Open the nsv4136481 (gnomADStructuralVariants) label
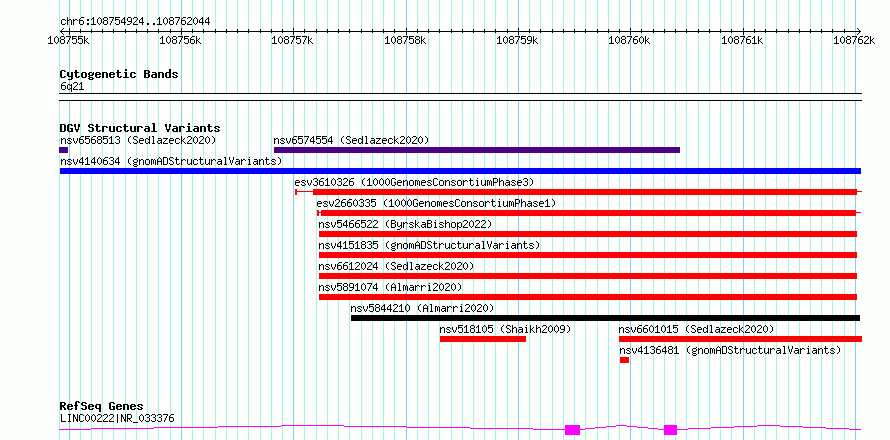This screenshot has height=440, width=890. pyautogui.click(x=730, y=350)
